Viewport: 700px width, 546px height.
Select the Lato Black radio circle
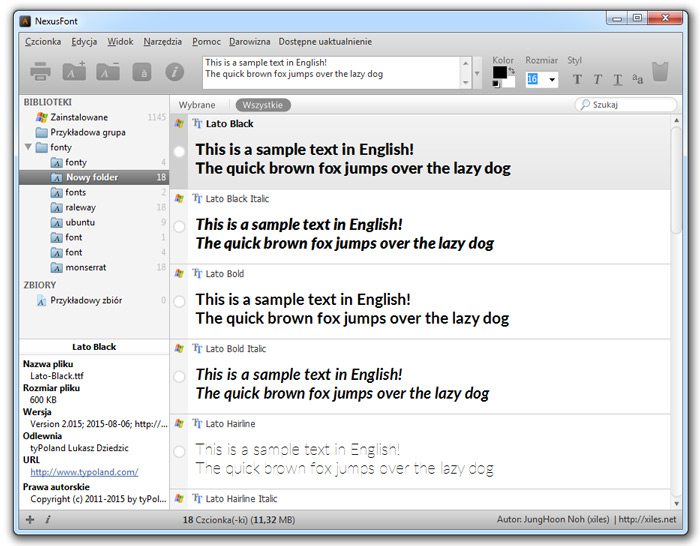pos(179,152)
